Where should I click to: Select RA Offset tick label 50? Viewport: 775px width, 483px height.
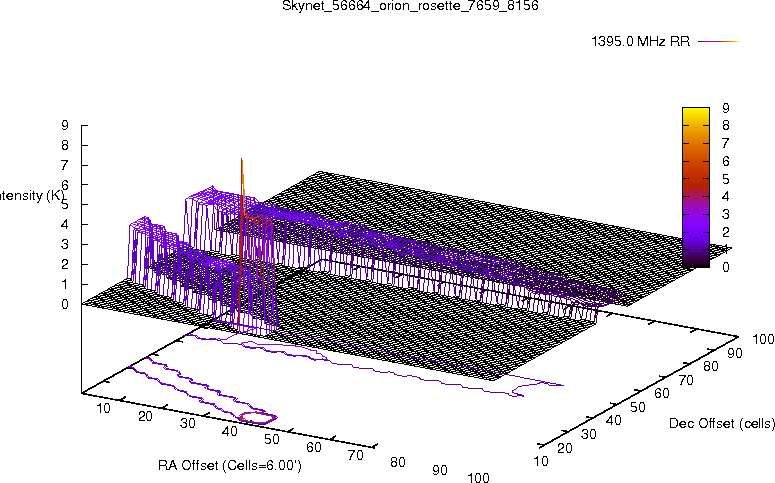point(272,439)
